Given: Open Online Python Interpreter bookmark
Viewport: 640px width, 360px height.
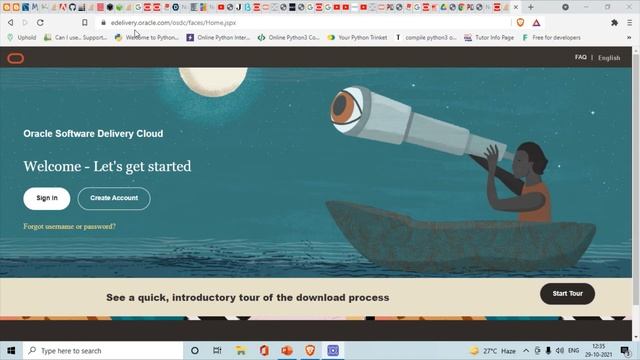Looking at the screenshot, I should click(218, 38).
